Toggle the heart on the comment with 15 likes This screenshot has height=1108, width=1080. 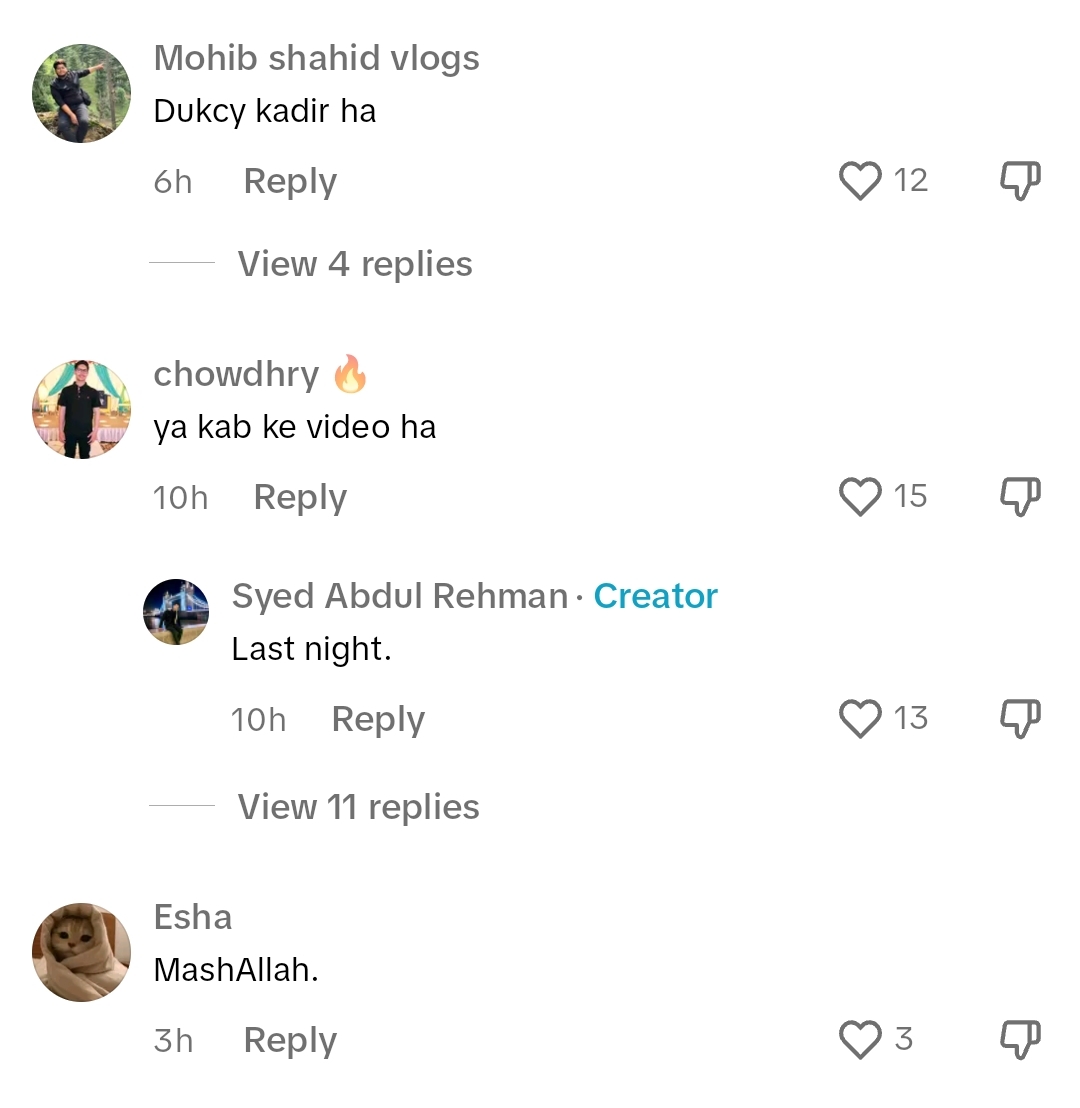click(858, 497)
